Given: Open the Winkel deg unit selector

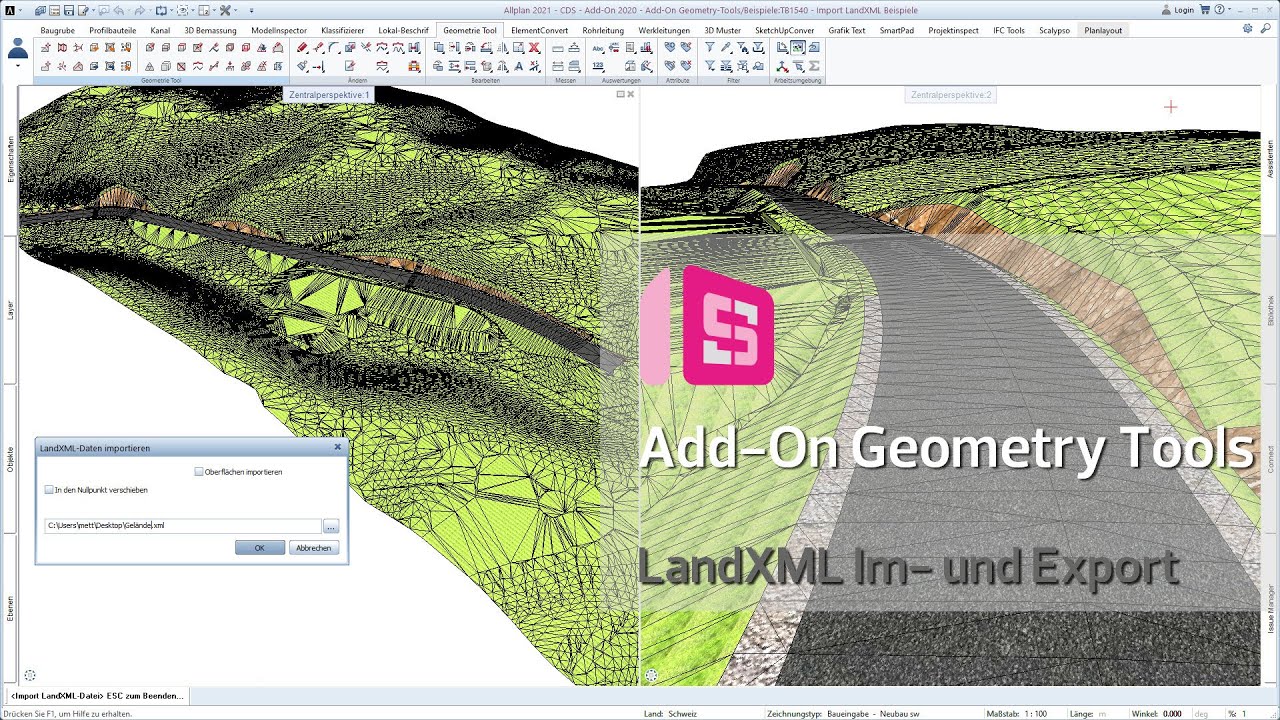Looking at the screenshot, I should (x=1201, y=714).
